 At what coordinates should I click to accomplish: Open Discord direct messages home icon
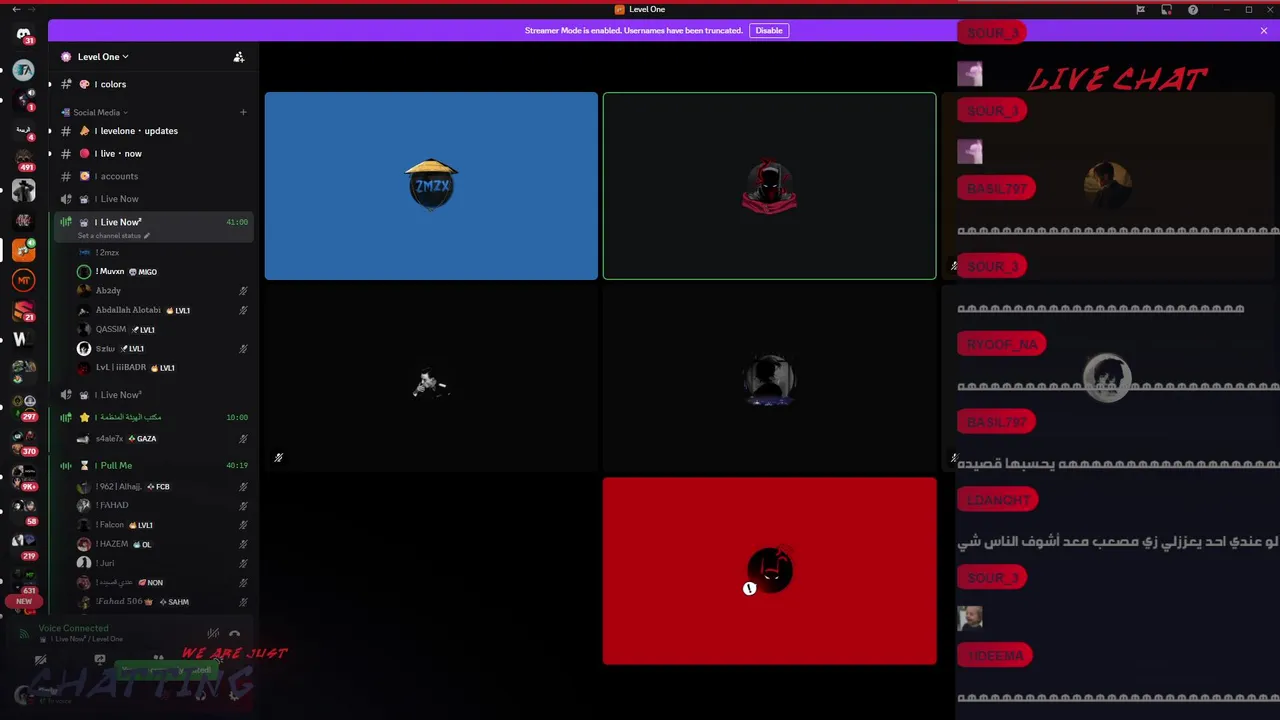pos(23,35)
